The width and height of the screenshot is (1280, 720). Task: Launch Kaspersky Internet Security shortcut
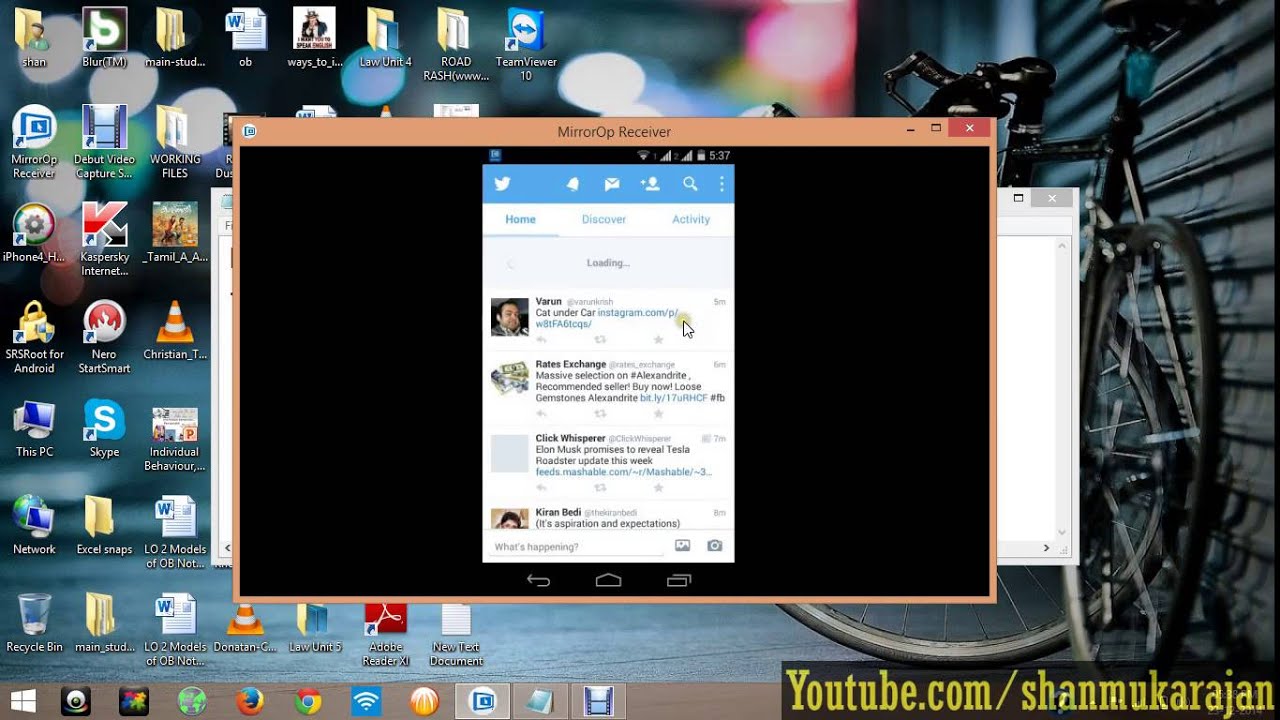[104, 240]
